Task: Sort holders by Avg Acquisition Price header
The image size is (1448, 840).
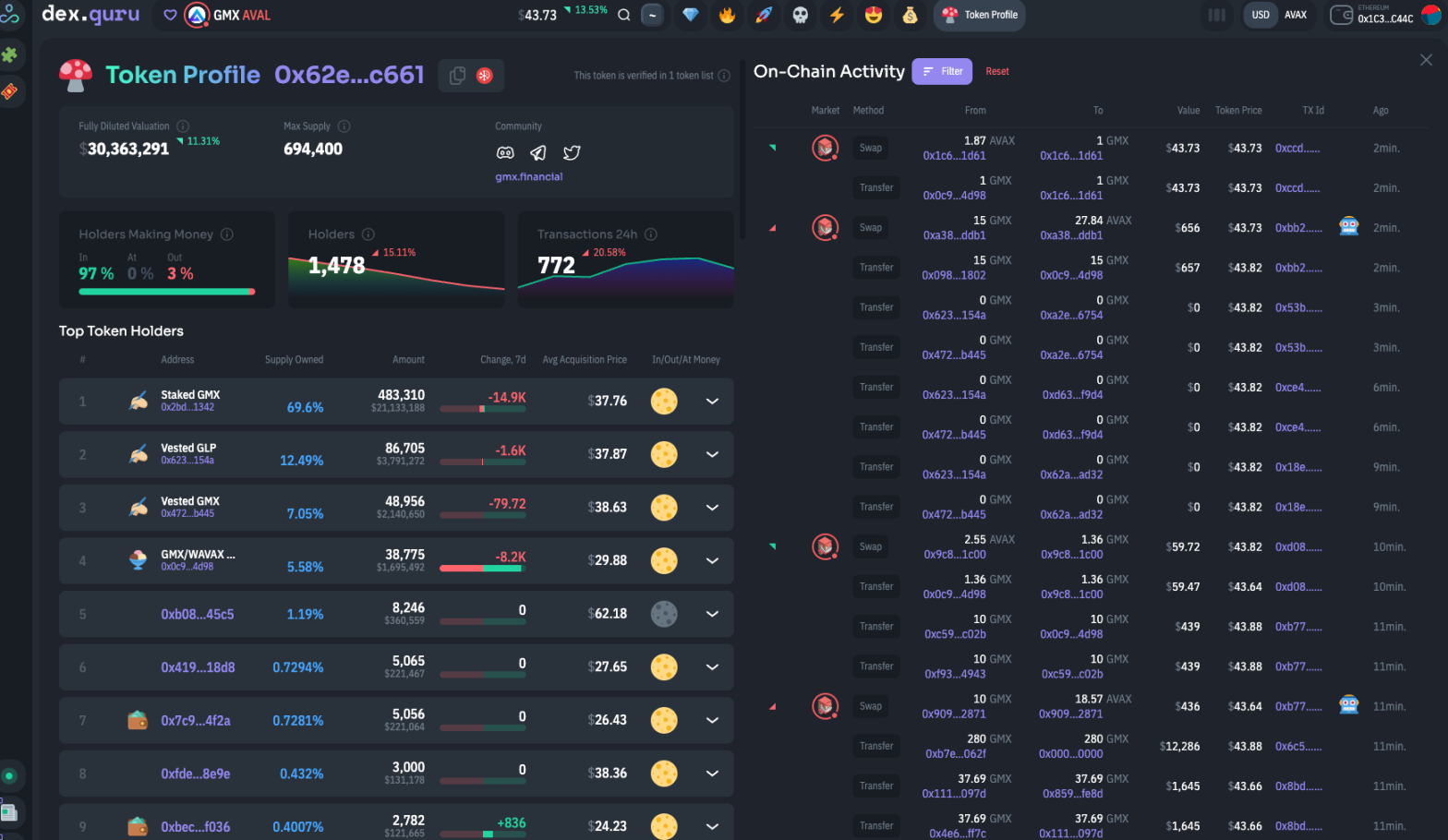Action: point(585,360)
